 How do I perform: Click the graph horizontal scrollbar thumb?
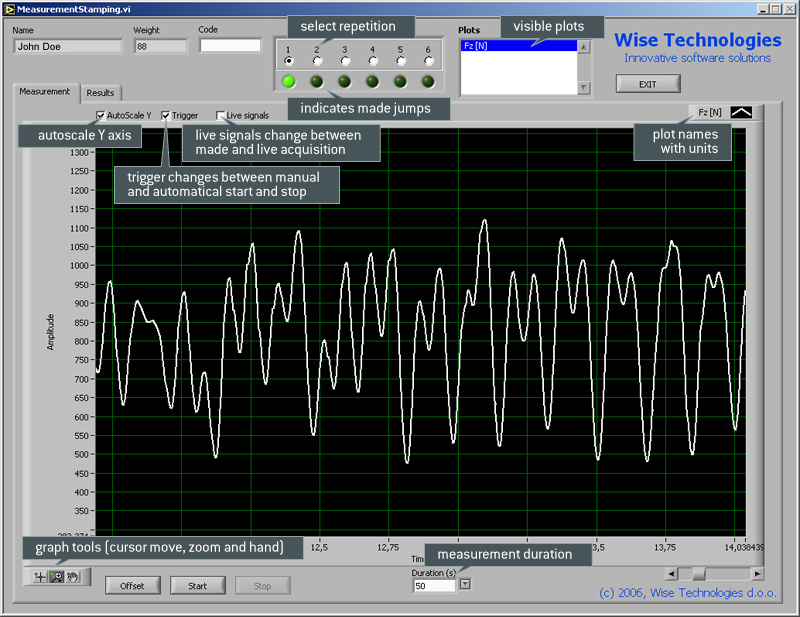click(x=698, y=574)
